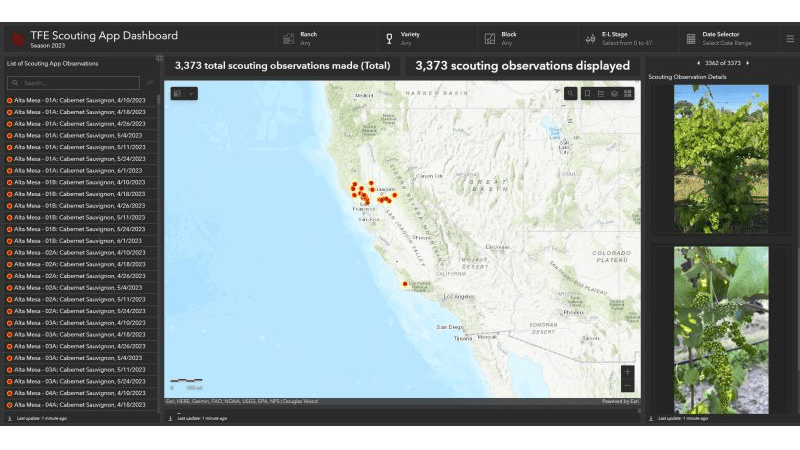Click the Block map icon
The width and height of the screenshot is (800, 450).
[490, 39]
